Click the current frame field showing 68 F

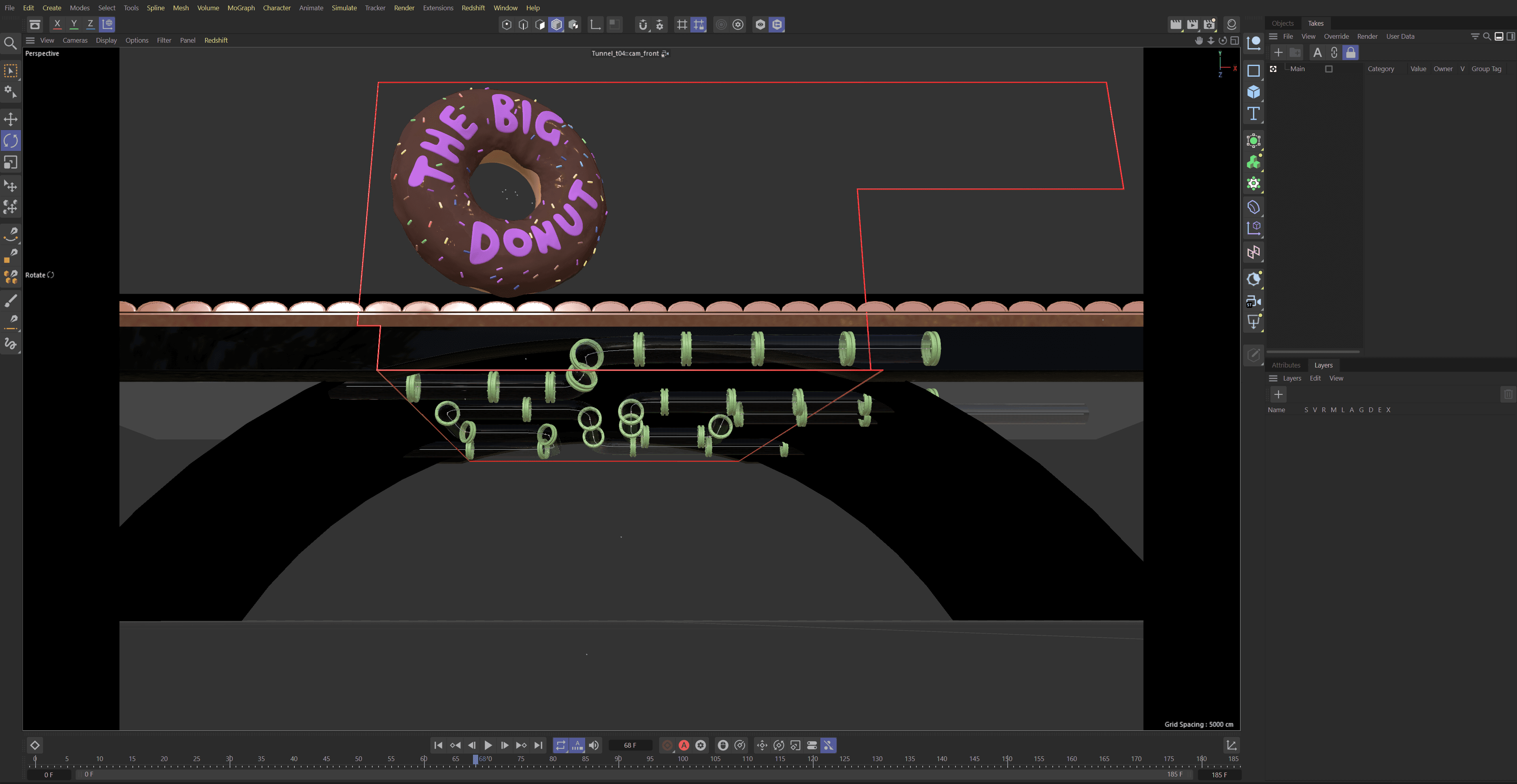coord(629,745)
